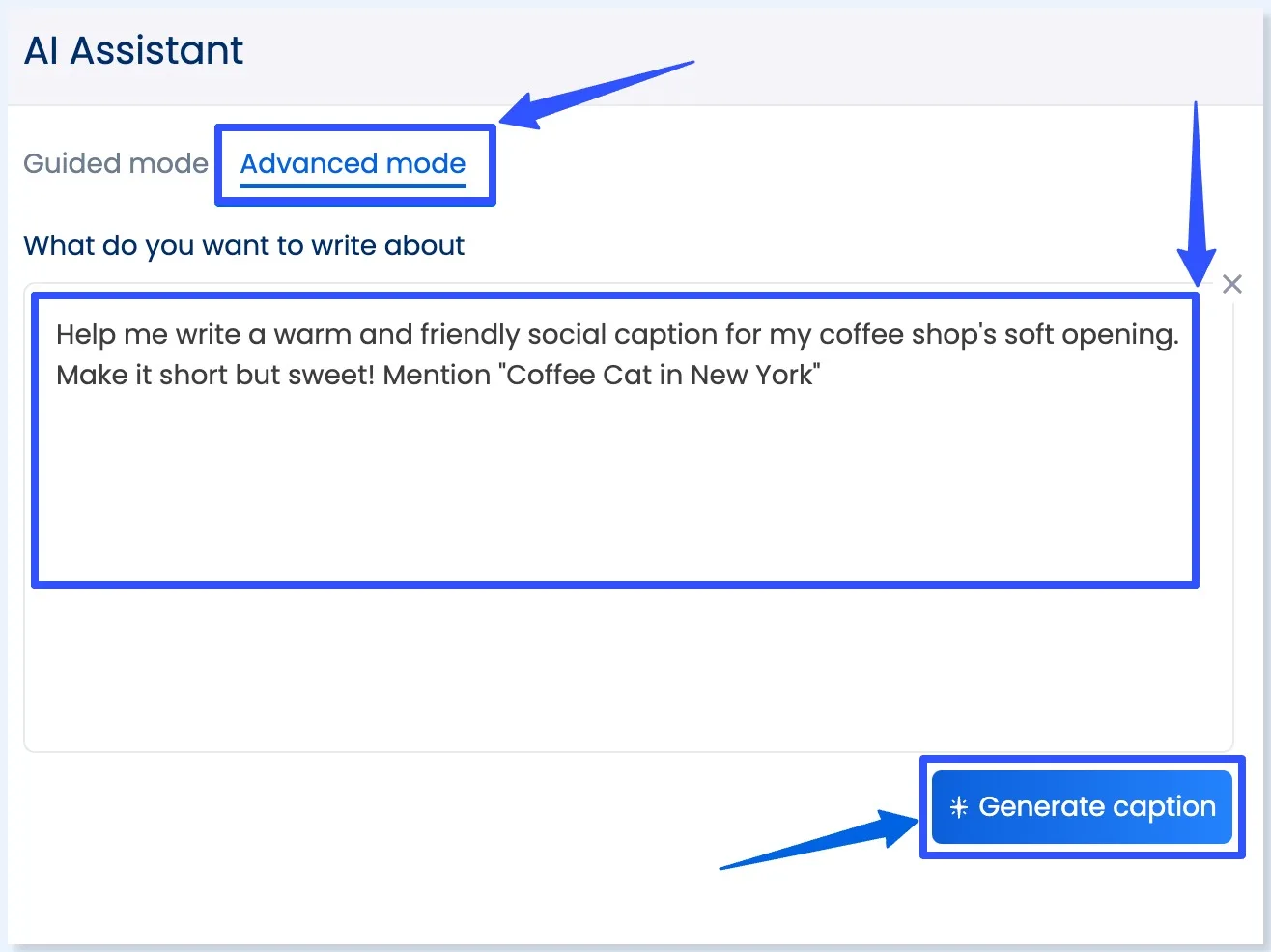Switch to the Guided mode tab
Screen dimensions: 1271x952
[x=115, y=163]
